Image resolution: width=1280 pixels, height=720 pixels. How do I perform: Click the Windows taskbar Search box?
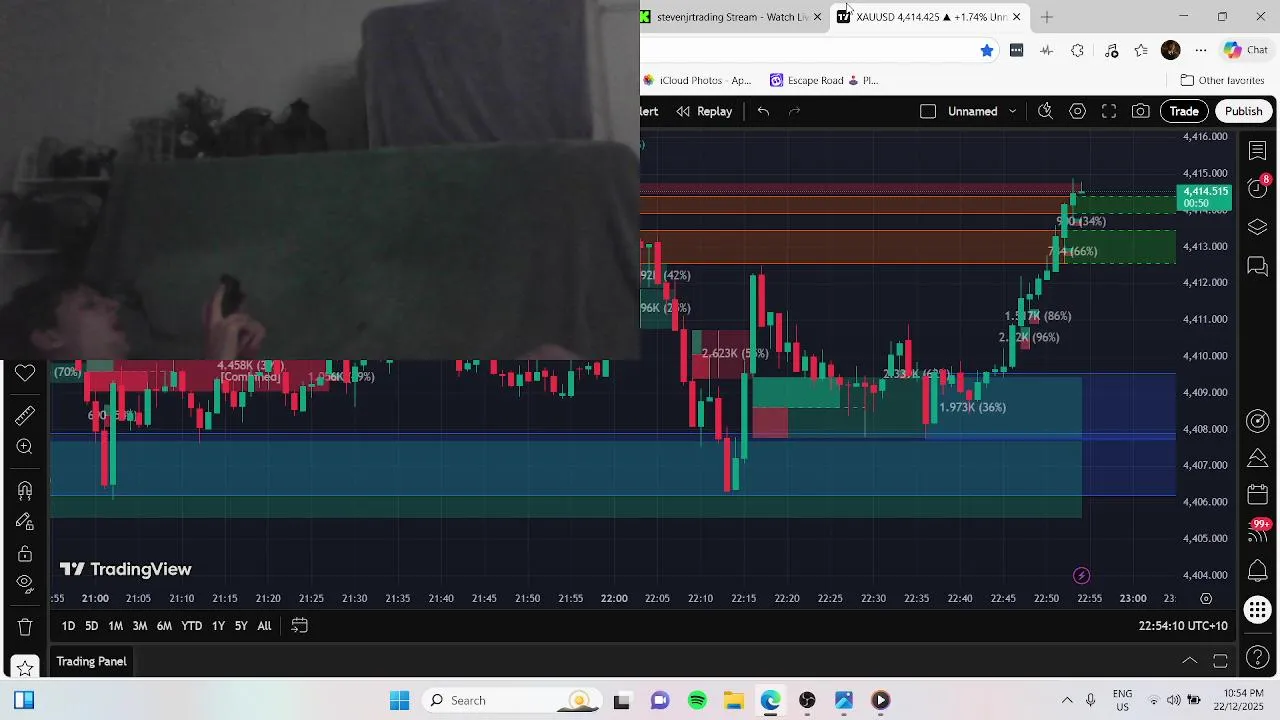click(x=511, y=700)
